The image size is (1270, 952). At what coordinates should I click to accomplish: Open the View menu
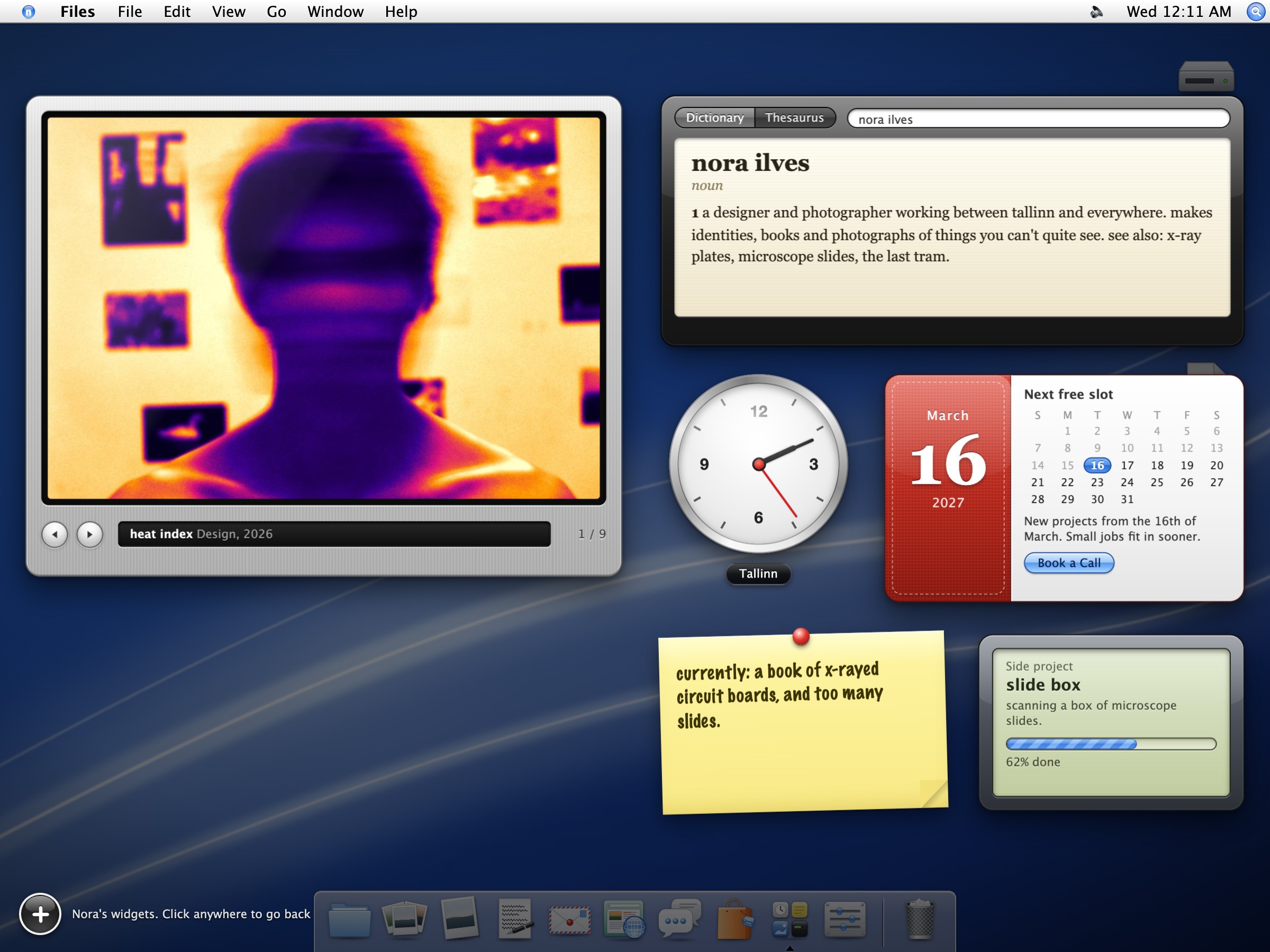[x=229, y=12]
